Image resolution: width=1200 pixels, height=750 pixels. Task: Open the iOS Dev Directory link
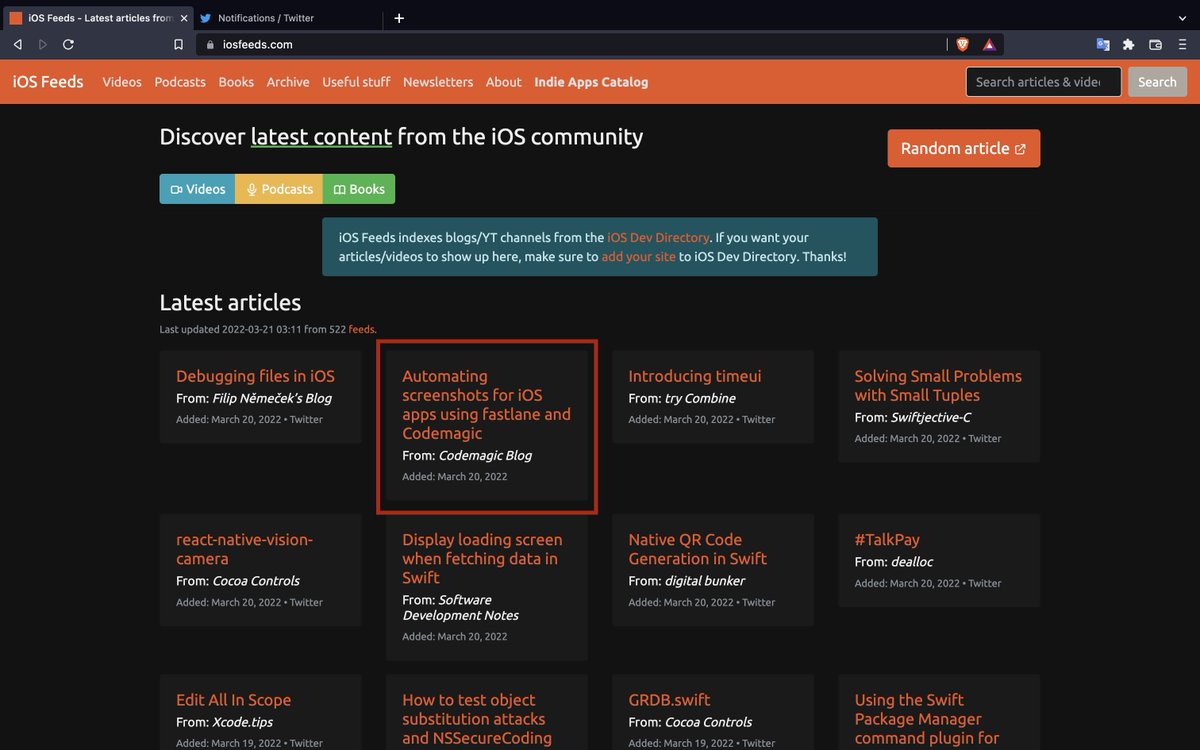point(658,238)
